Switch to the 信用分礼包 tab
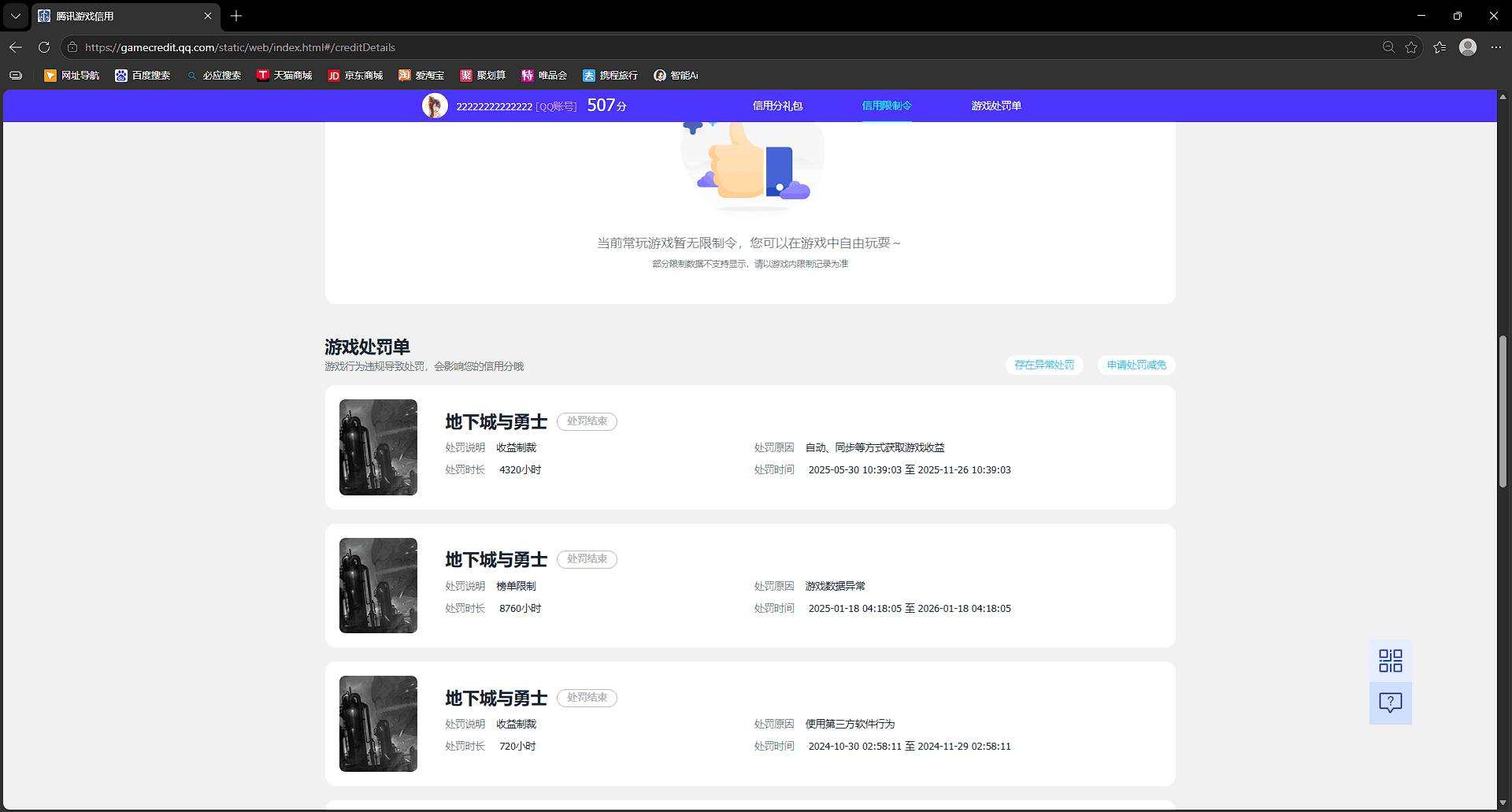Viewport: 1512px width, 812px height. [777, 106]
